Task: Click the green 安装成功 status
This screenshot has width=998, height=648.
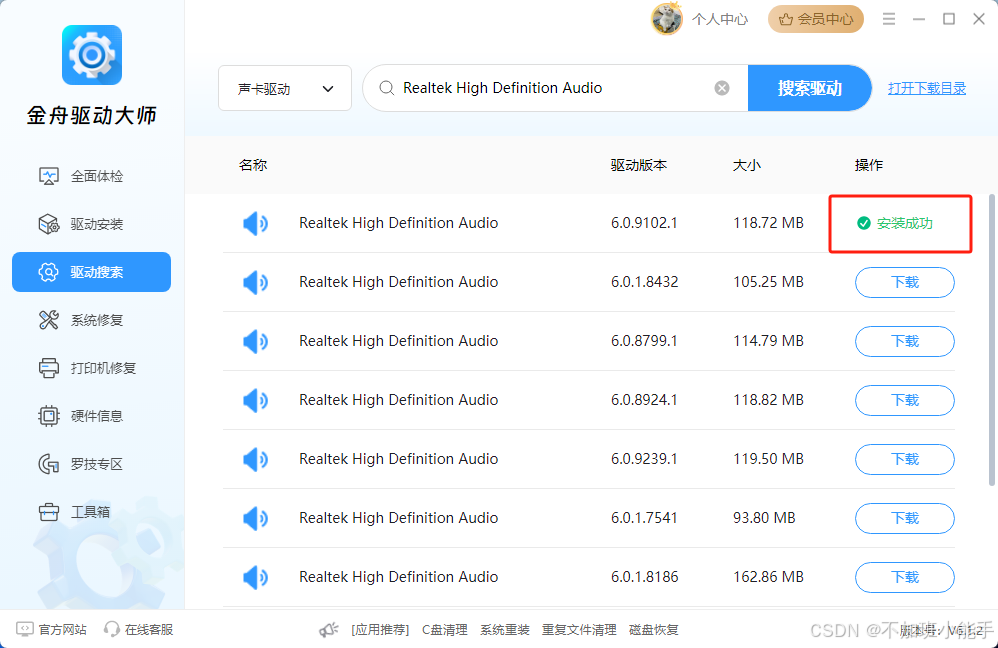Action: [895, 223]
